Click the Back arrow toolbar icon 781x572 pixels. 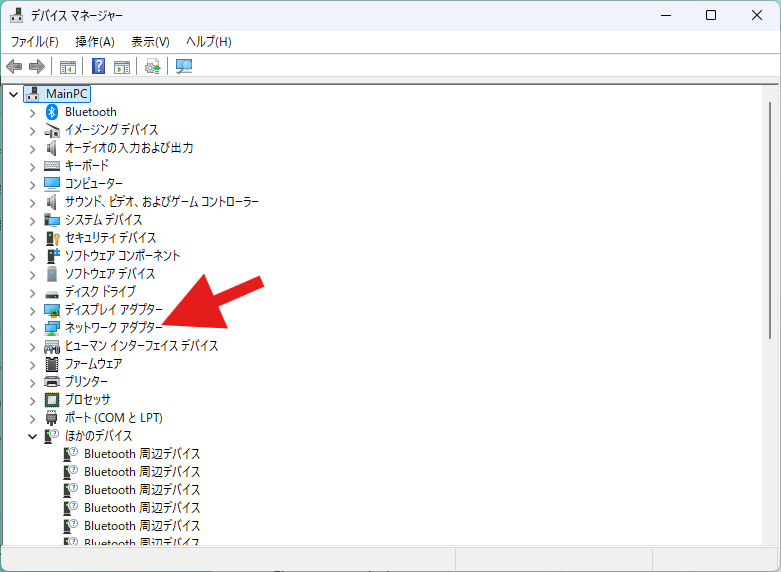14,67
